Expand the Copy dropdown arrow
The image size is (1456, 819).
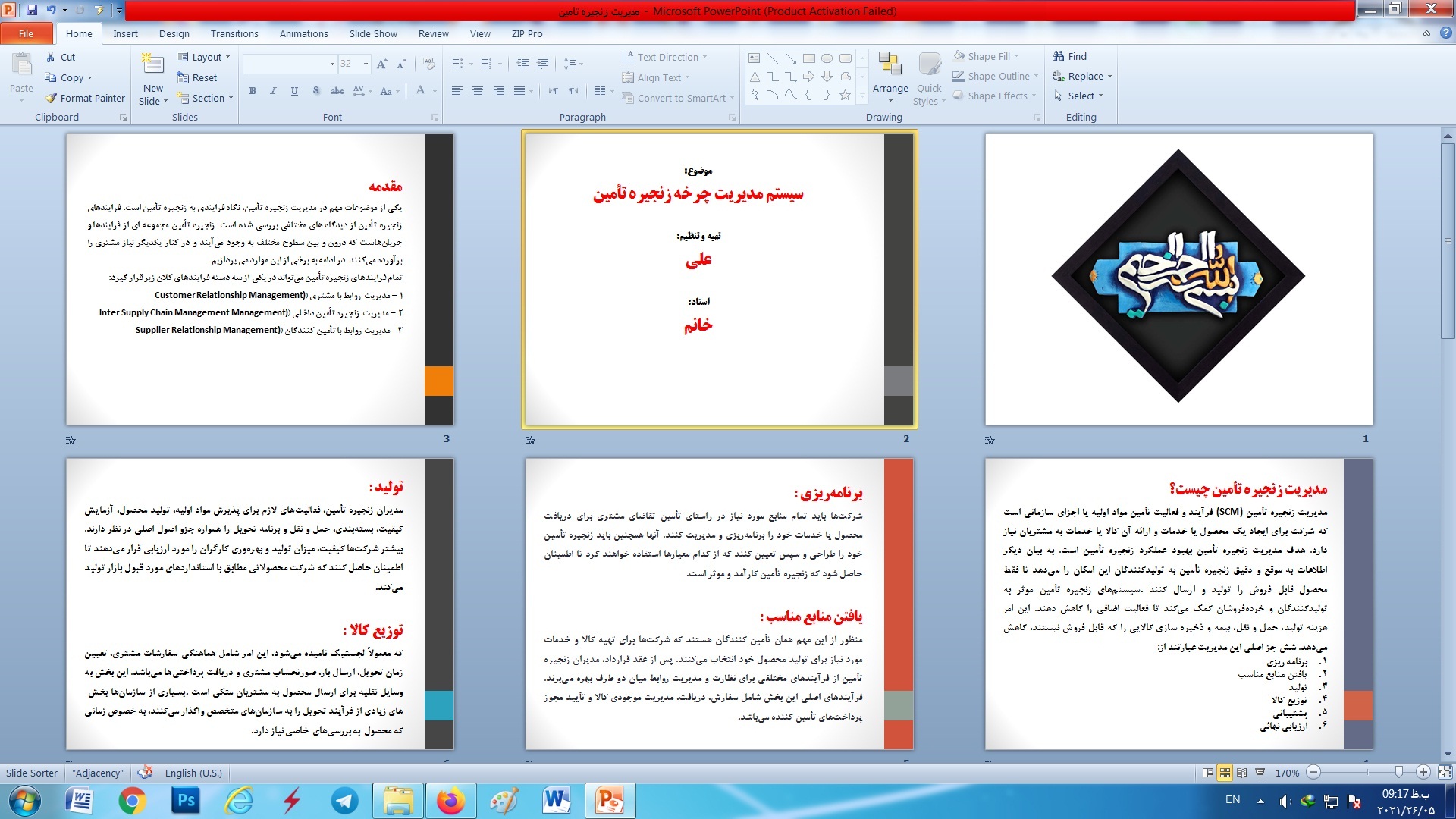[89, 77]
